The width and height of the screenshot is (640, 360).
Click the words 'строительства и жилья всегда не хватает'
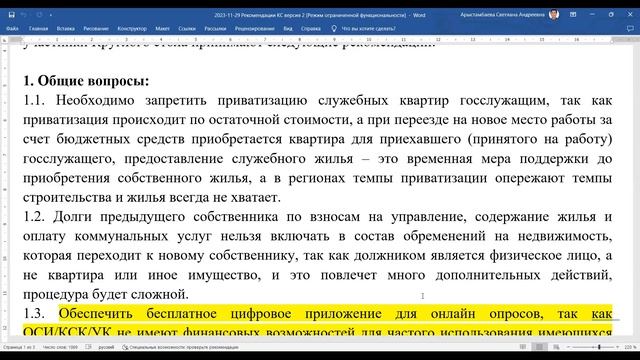pos(152,198)
